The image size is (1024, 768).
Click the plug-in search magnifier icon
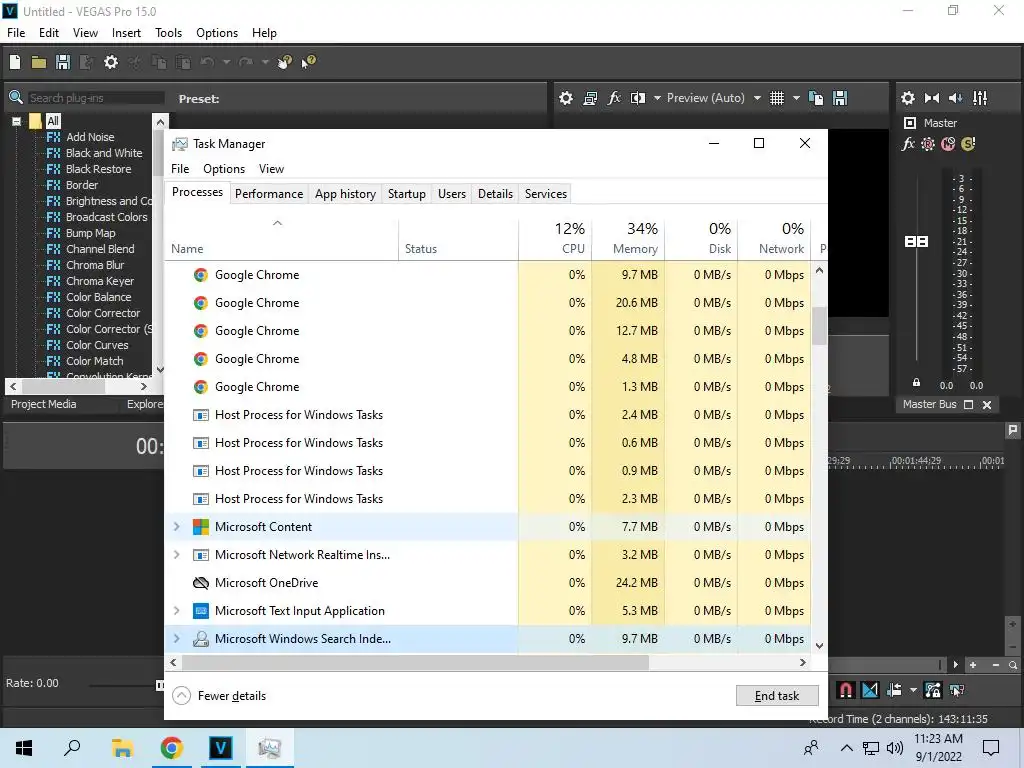click(16, 98)
